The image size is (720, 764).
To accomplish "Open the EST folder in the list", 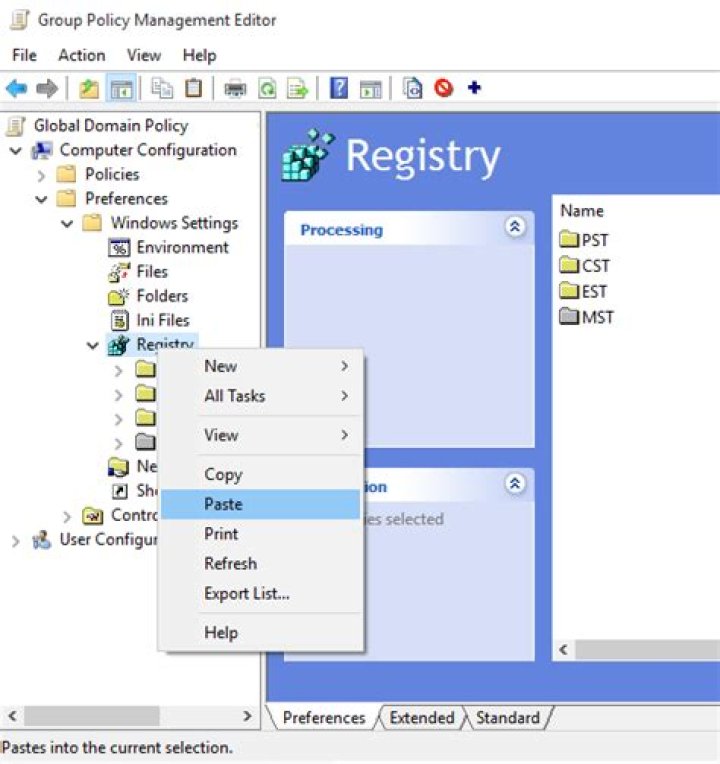I will tap(584, 291).
